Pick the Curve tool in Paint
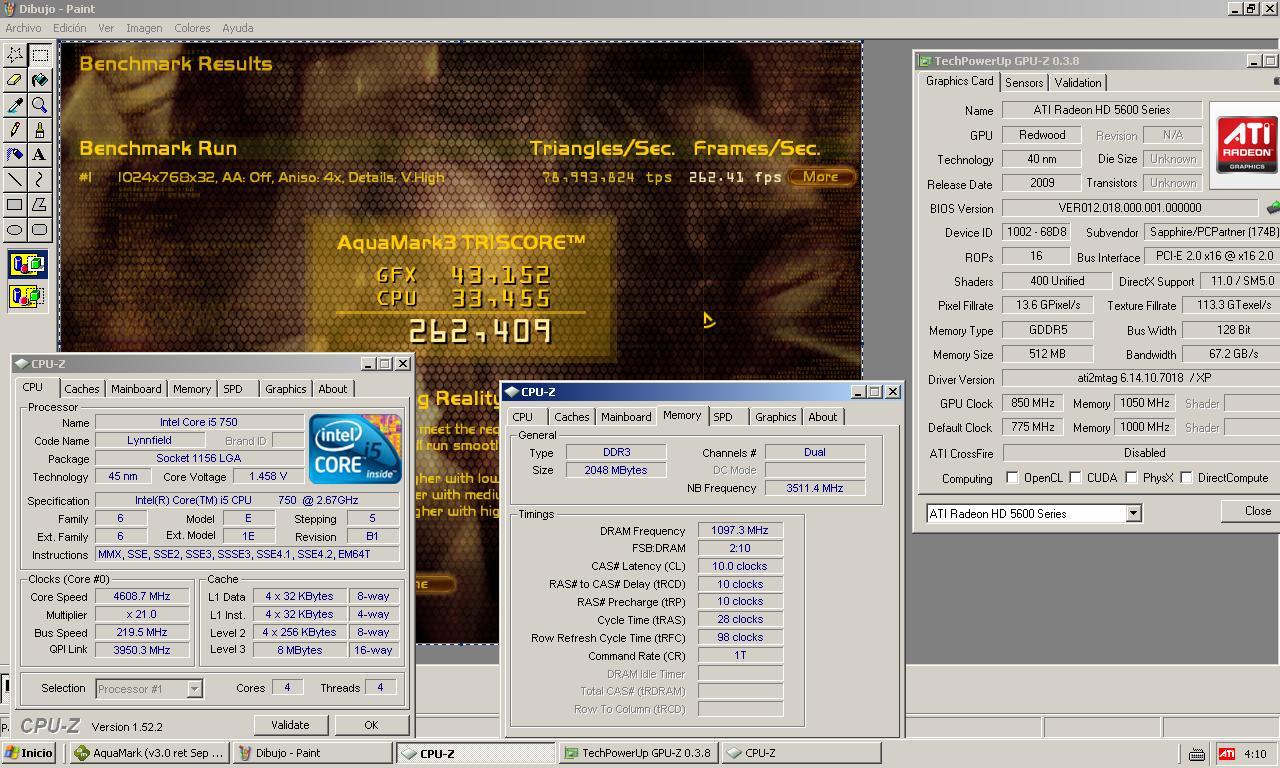 coord(40,180)
